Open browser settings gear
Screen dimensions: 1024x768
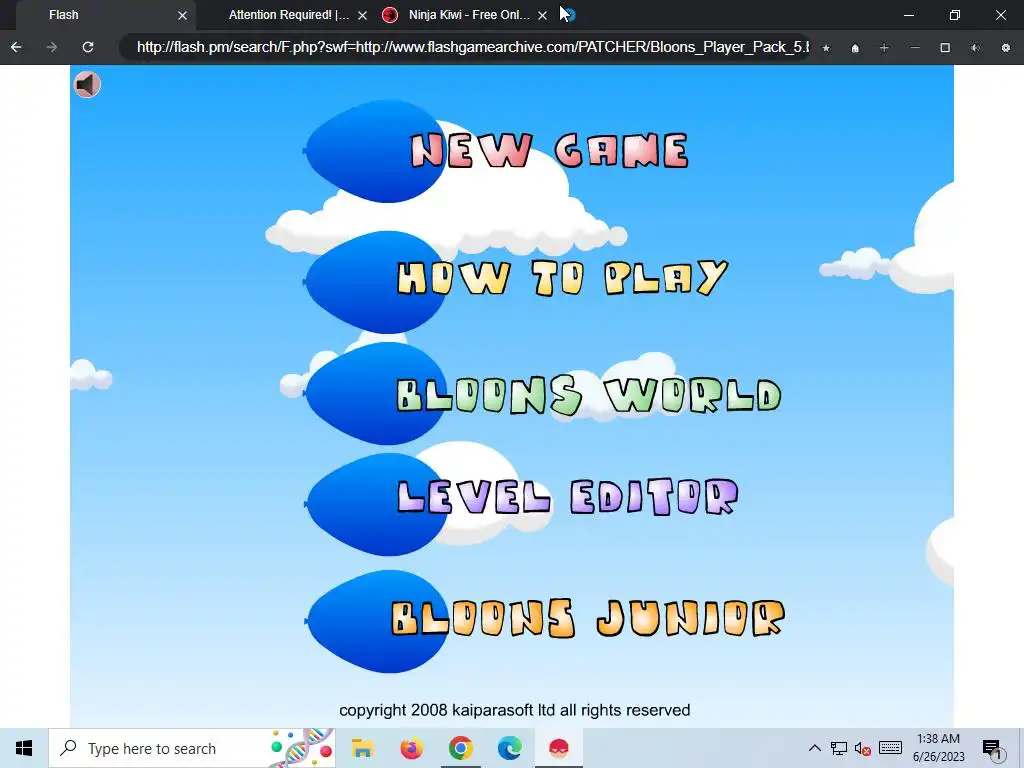[1006, 48]
